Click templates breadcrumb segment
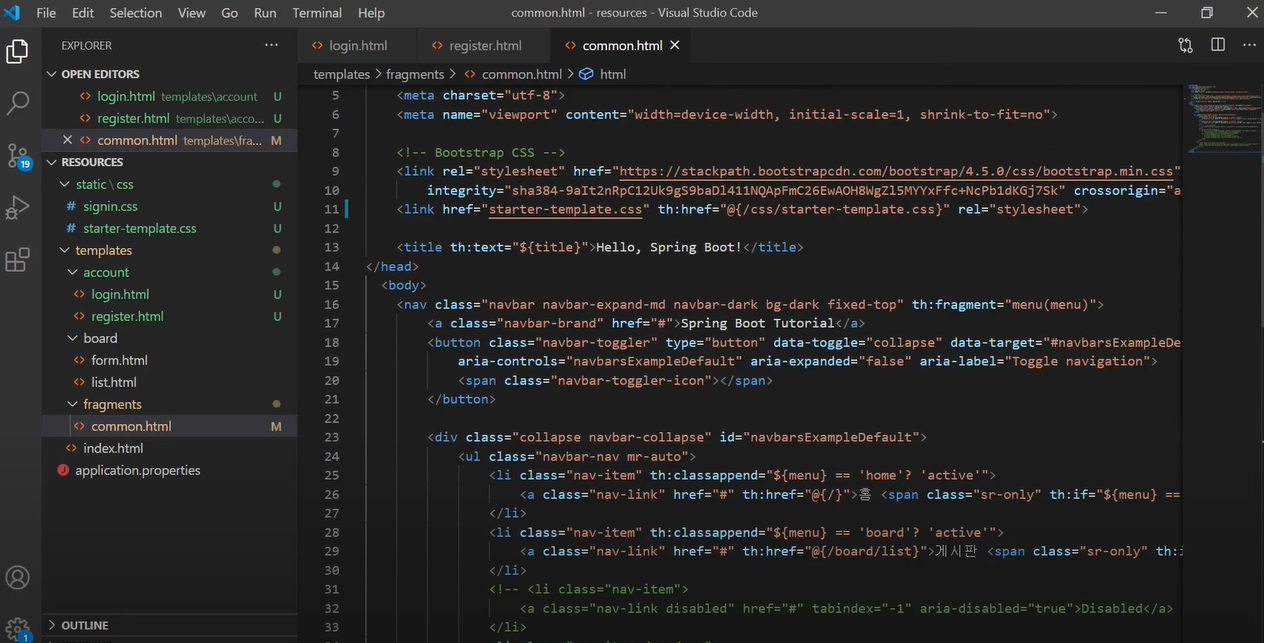 click(x=341, y=74)
